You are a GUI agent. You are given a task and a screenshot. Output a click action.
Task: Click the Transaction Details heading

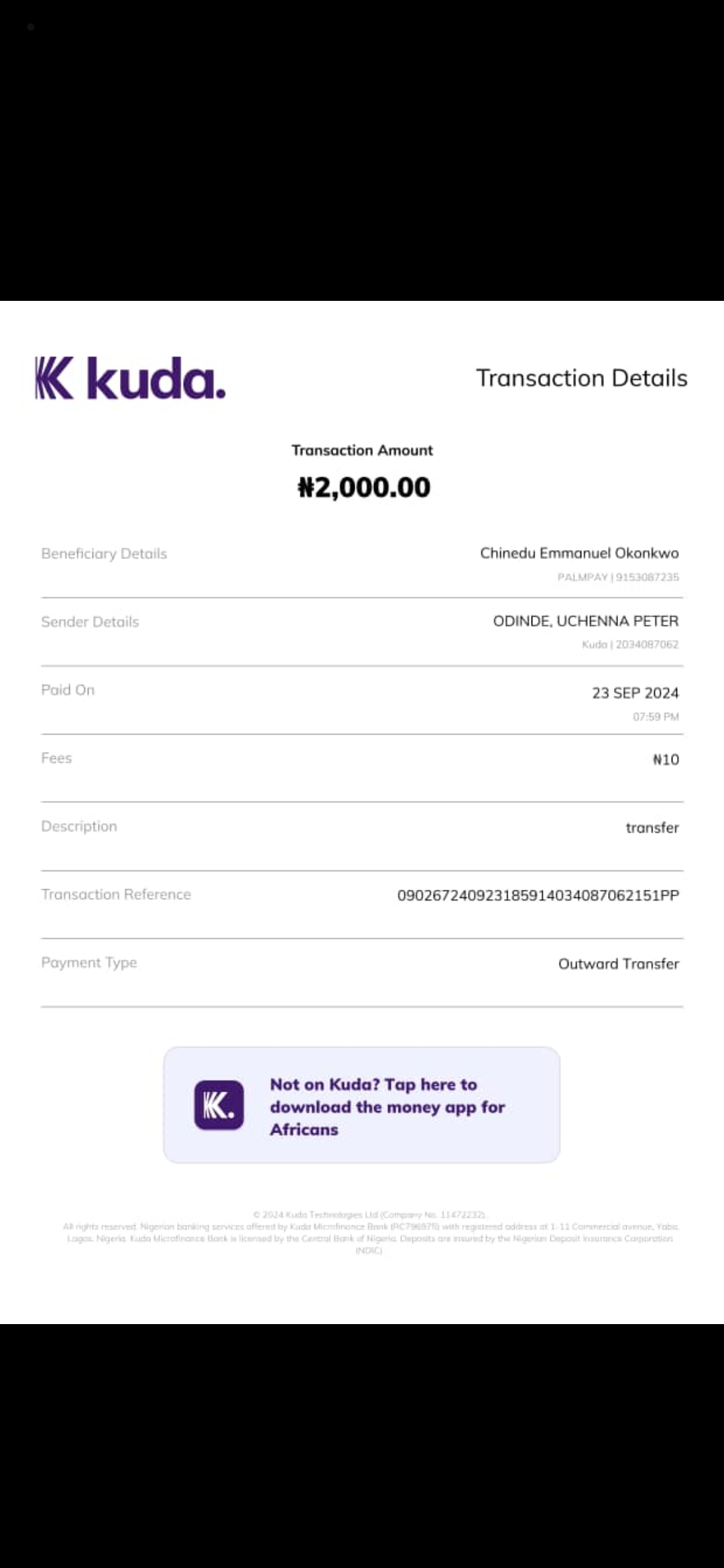(581, 378)
